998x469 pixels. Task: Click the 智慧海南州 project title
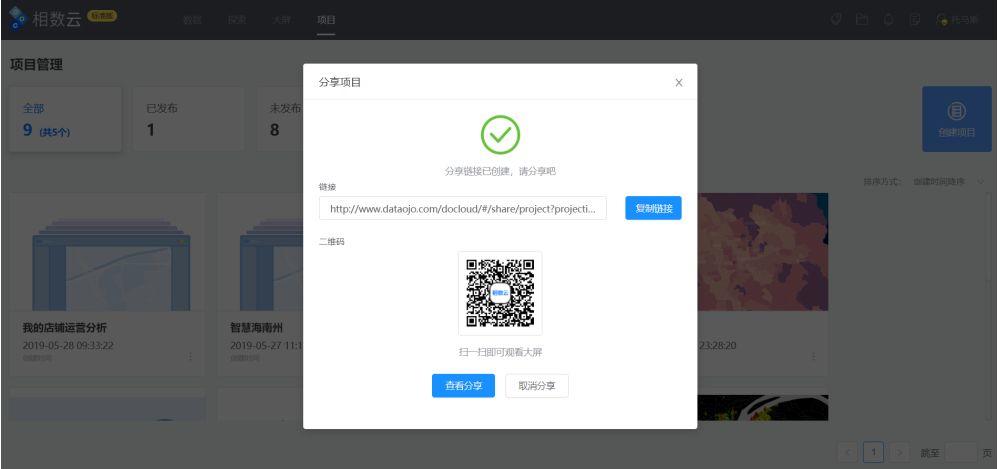pos(256,328)
